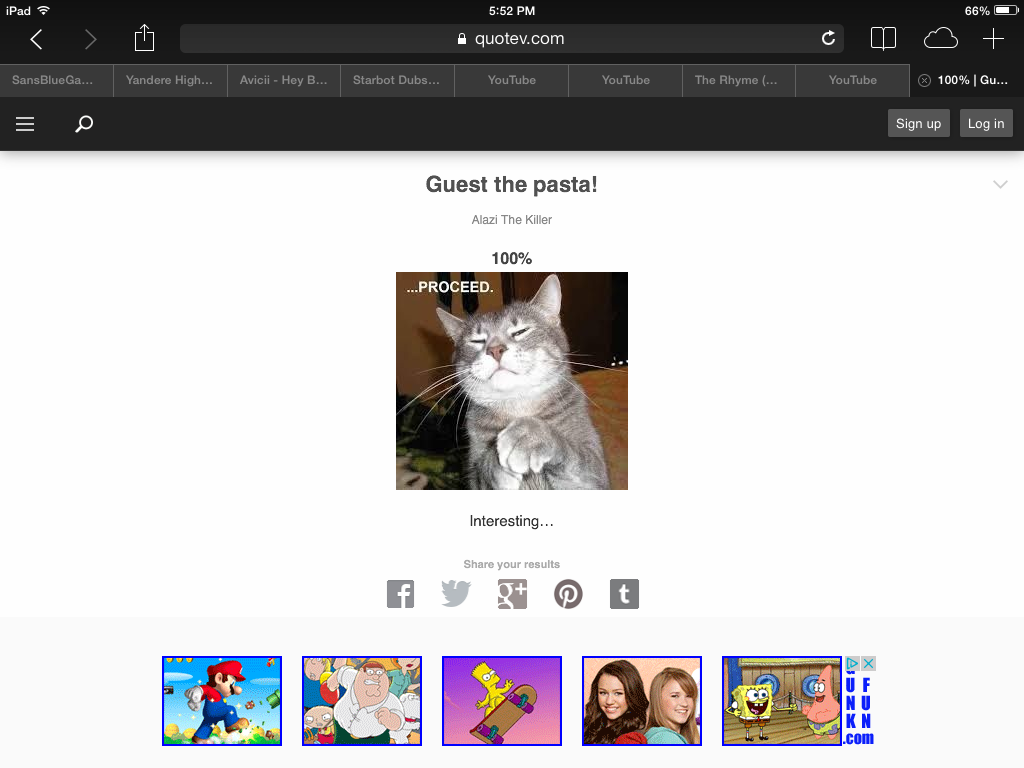Share results on Tumblr
Image resolution: width=1024 pixels, height=768 pixels.
tap(624, 594)
